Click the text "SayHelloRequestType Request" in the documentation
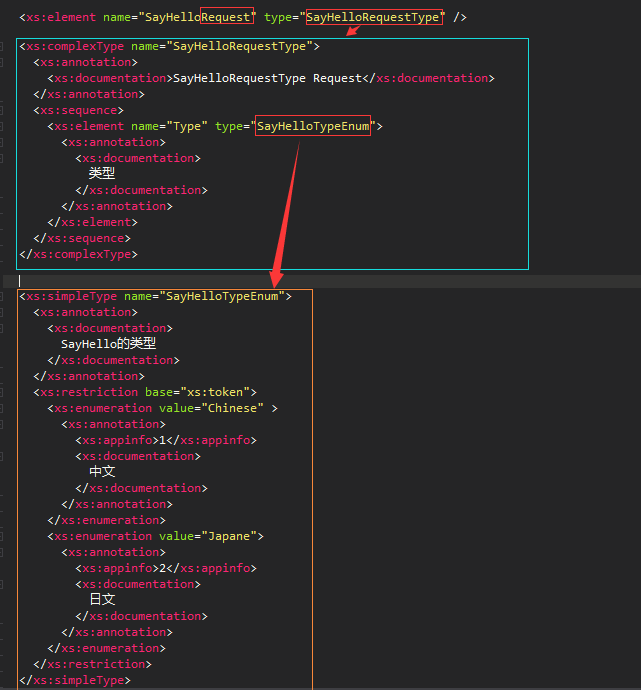 click(267, 78)
